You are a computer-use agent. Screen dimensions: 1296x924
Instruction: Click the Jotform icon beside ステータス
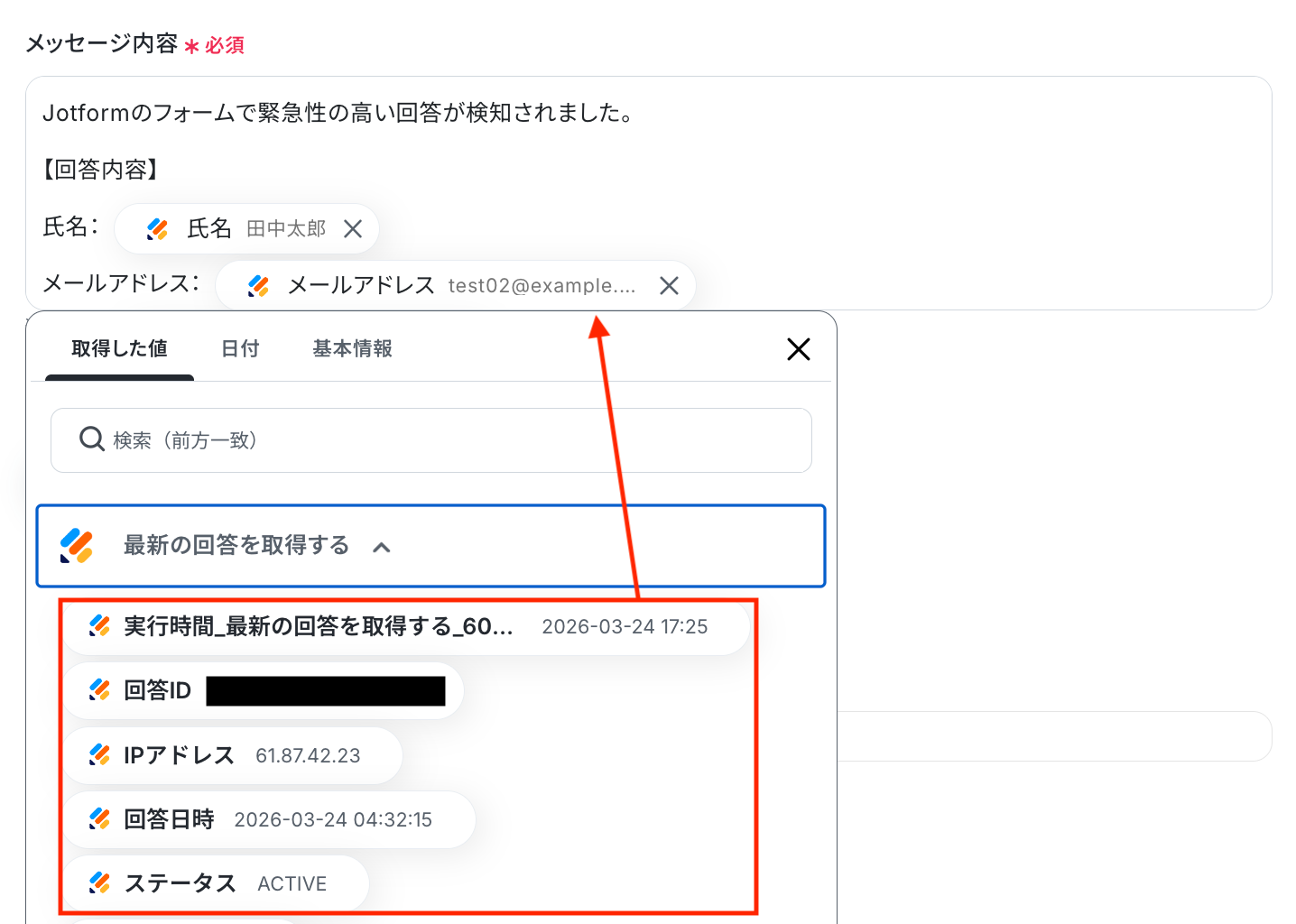99,883
